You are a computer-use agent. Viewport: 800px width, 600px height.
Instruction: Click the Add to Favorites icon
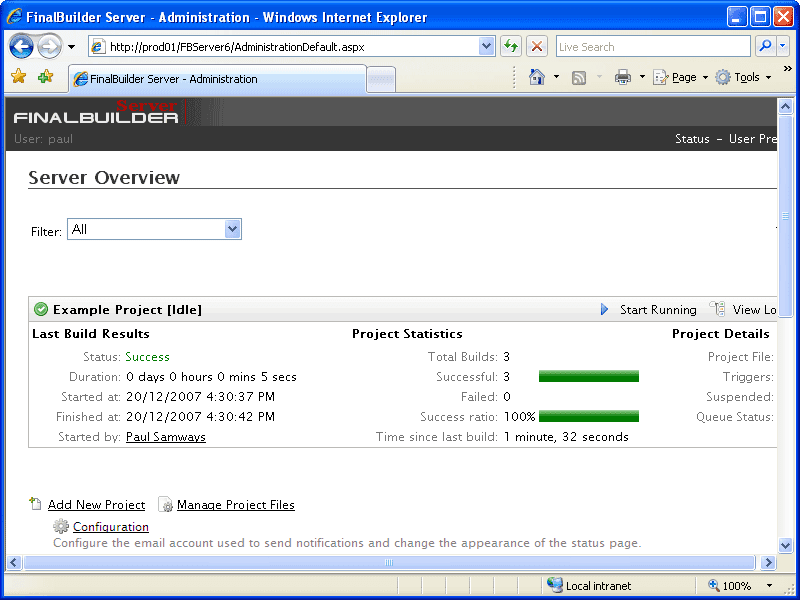45,77
